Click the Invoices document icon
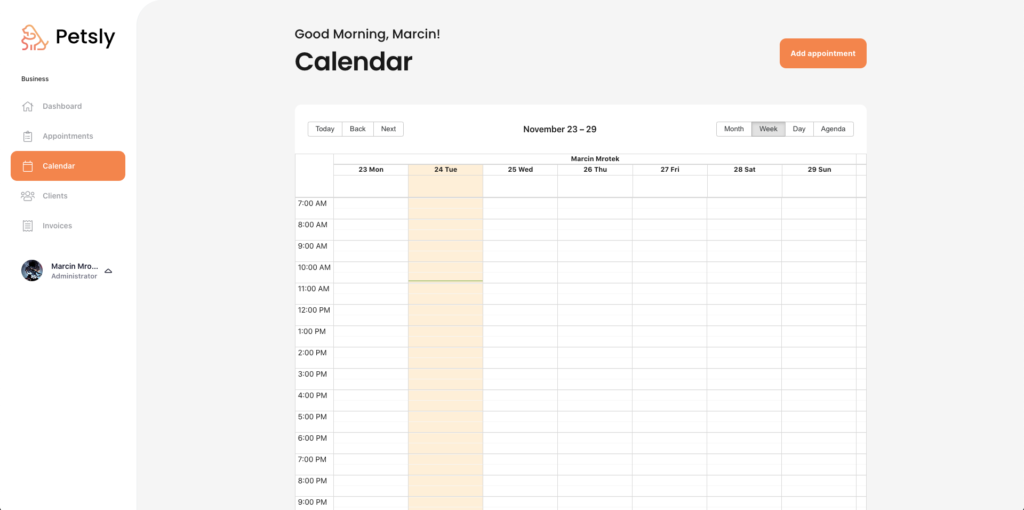Image resolution: width=1024 pixels, height=510 pixels. [27, 226]
